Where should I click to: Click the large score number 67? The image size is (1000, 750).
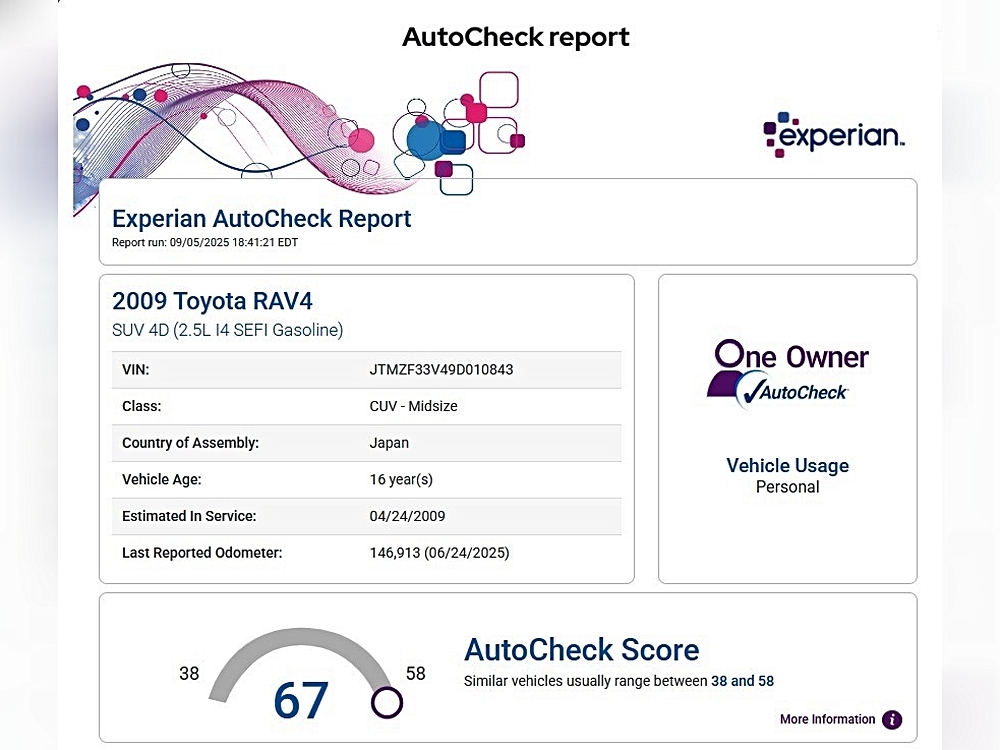pos(301,701)
